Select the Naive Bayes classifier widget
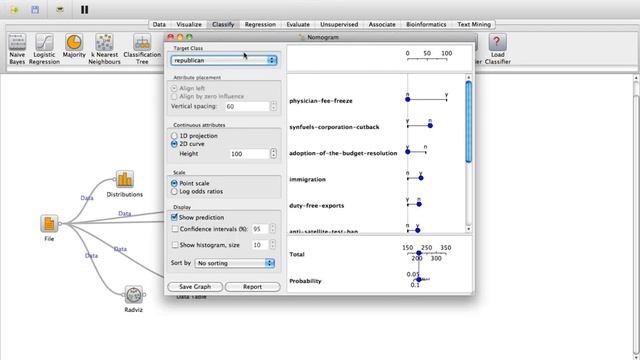The width and height of the screenshot is (640, 360). tap(17, 49)
